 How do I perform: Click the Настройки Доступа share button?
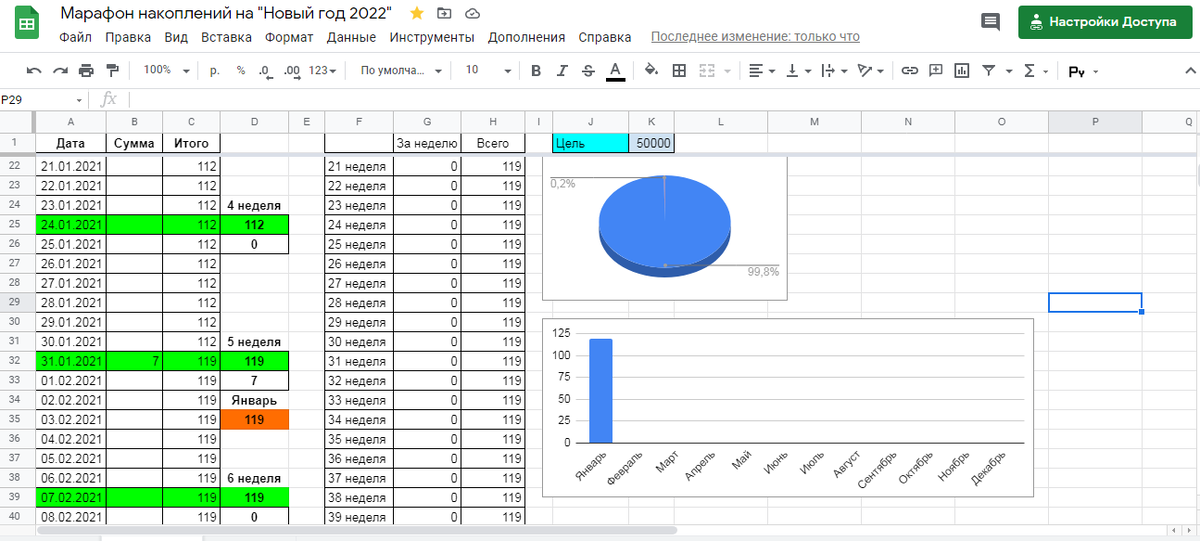pyautogui.click(x=1105, y=21)
